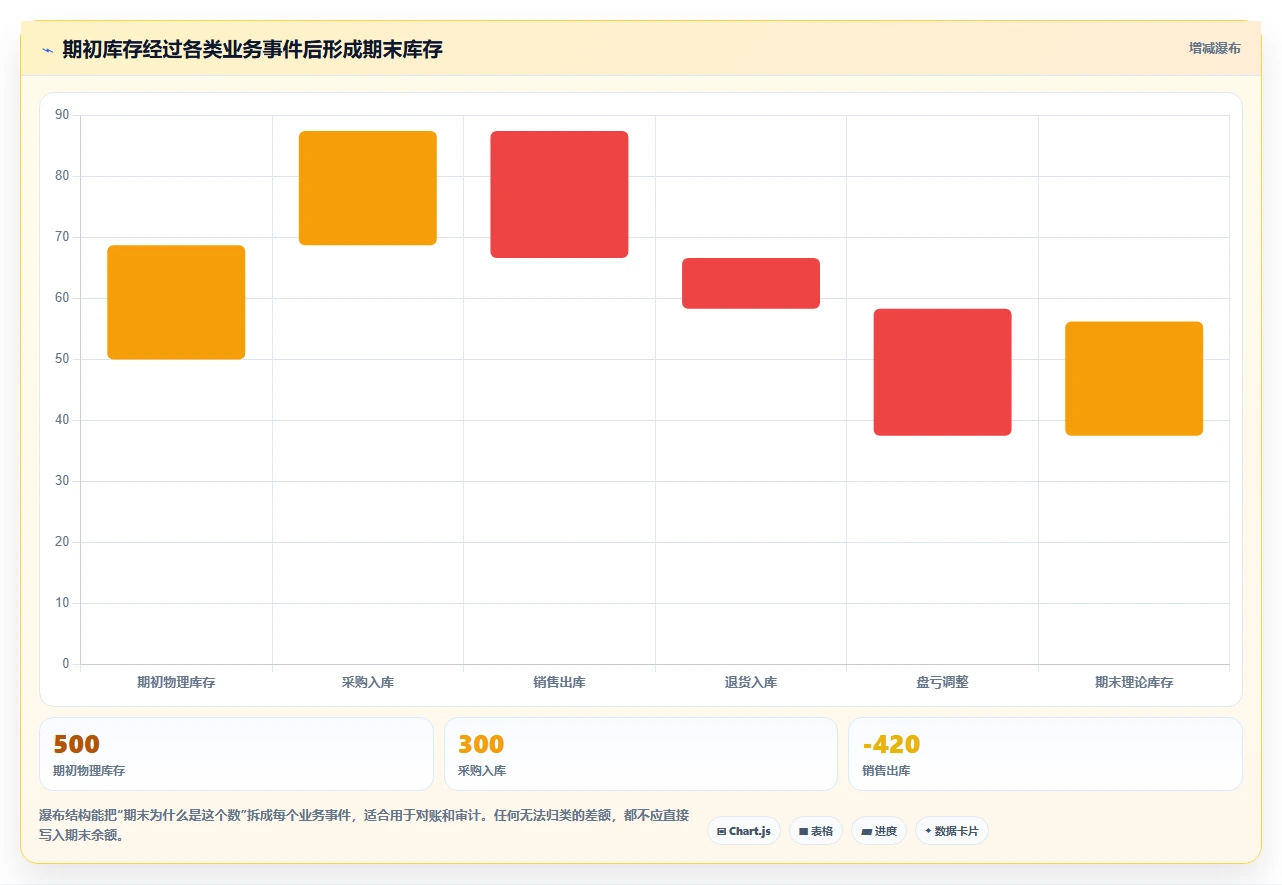
Task: Click the 增减瀑布 label in header
Action: click(x=1214, y=48)
